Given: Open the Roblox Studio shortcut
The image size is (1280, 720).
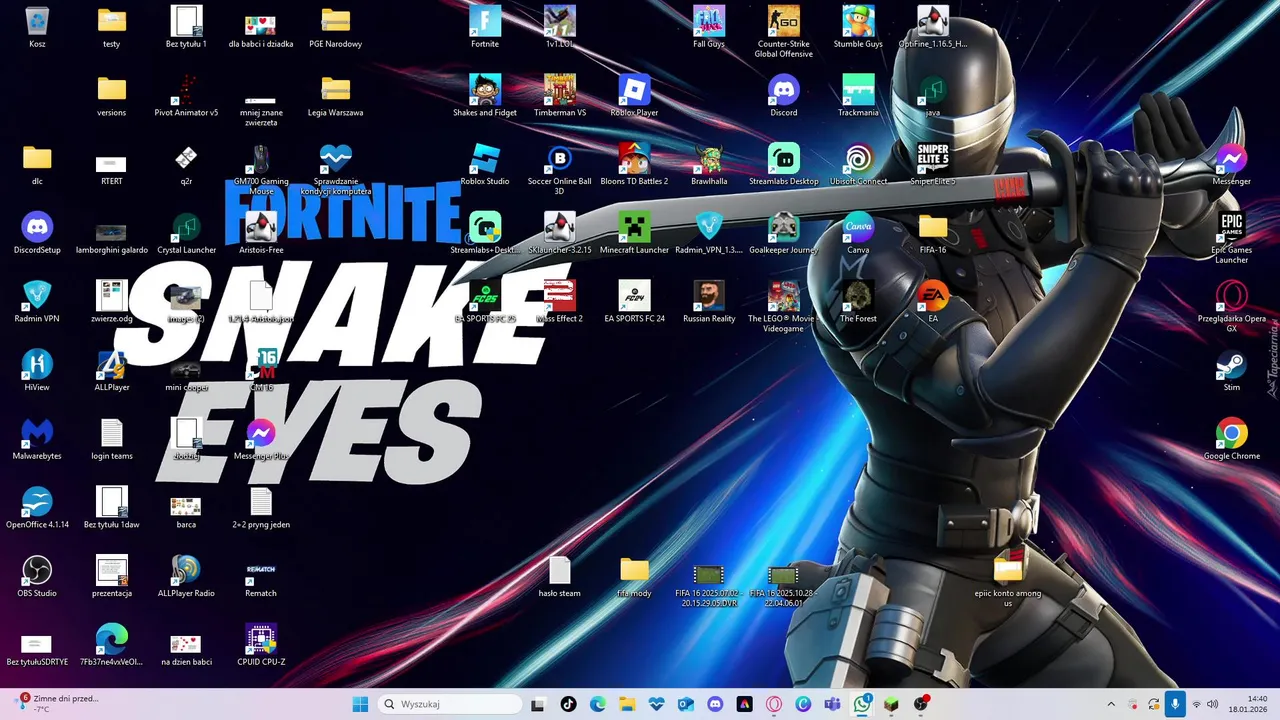Looking at the screenshot, I should [485, 165].
